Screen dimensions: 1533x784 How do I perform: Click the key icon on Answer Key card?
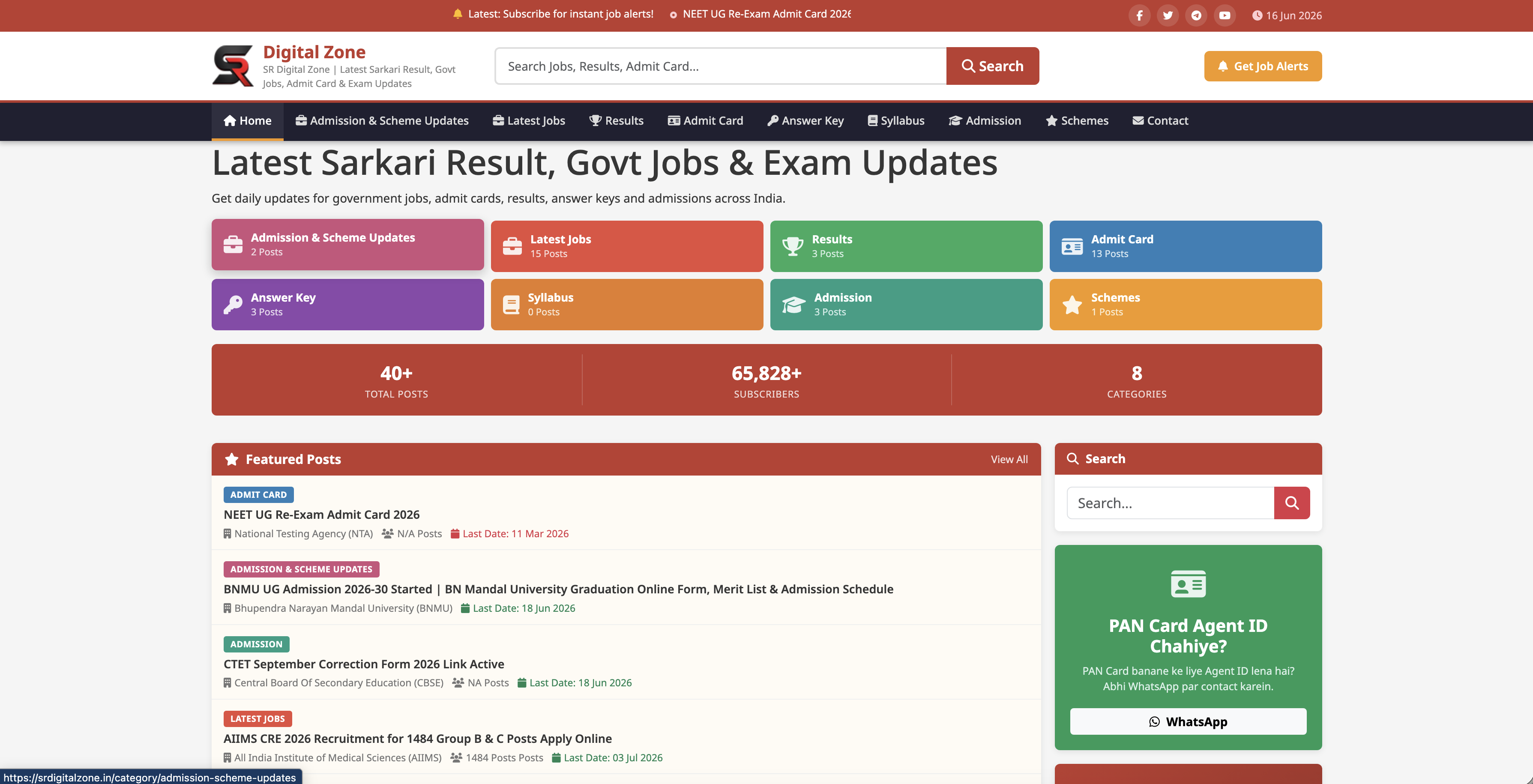click(x=233, y=305)
